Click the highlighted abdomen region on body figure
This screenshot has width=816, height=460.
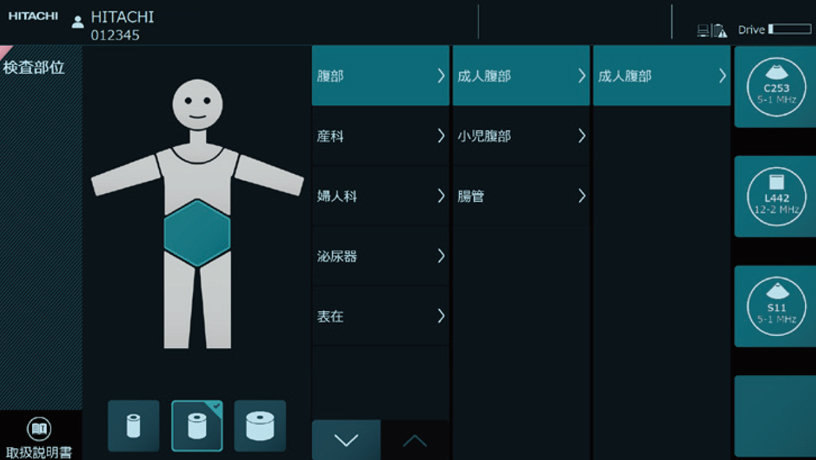click(x=197, y=233)
